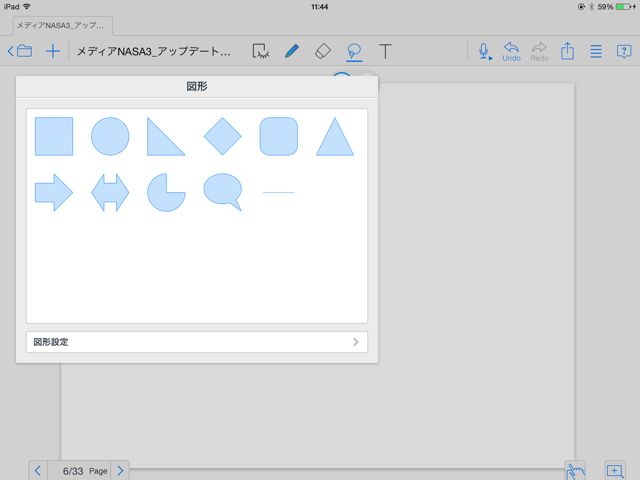This screenshot has height=480, width=640.
Task: Open the list menu icon
Action: (x=596, y=51)
